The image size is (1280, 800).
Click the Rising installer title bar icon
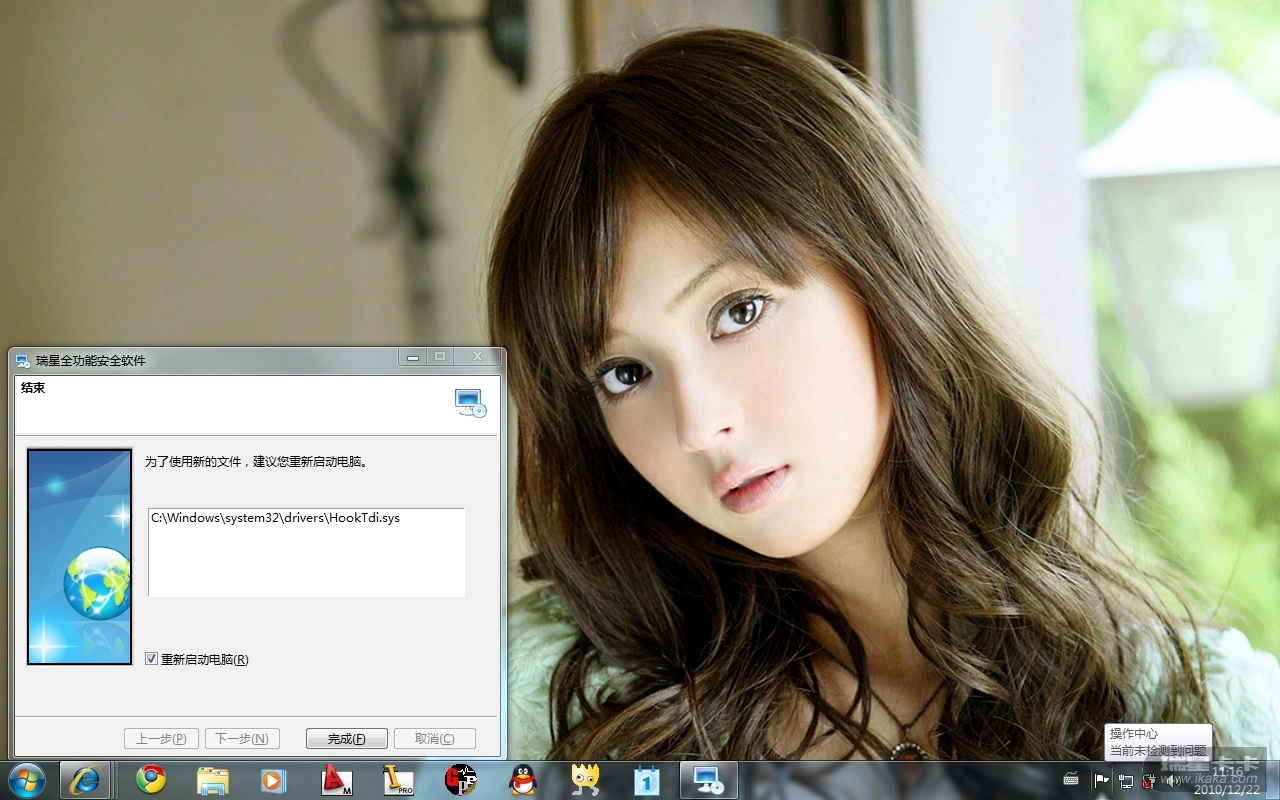coord(22,360)
